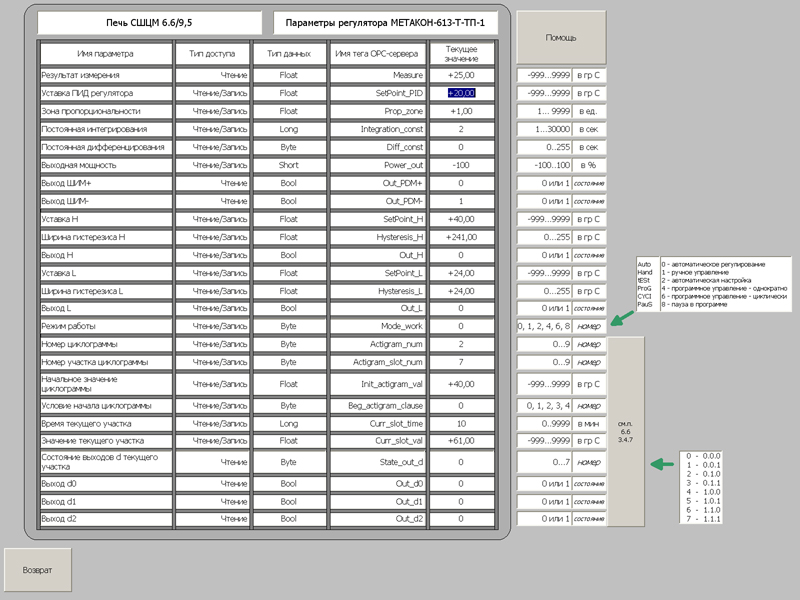Click the Помощь button
Image resolution: width=800 pixels, height=600 pixels.
coord(561,38)
